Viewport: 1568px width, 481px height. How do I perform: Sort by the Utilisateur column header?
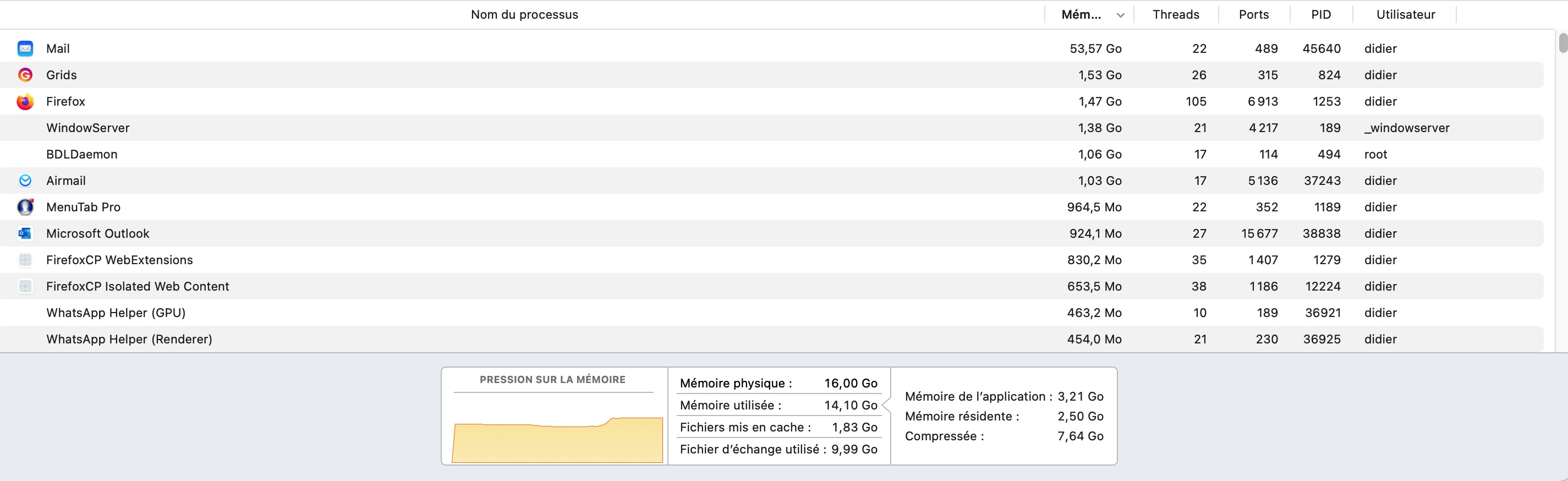tap(1406, 15)
